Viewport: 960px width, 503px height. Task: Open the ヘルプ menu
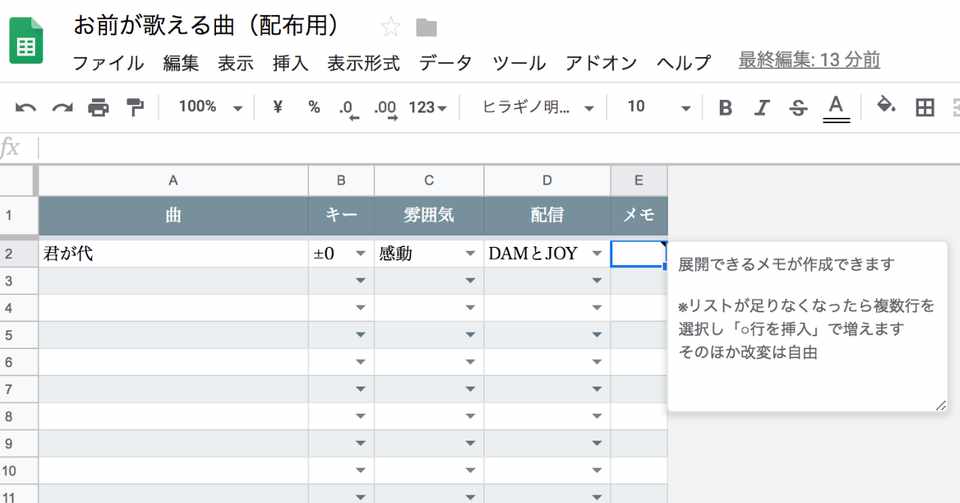click(x=683, y=62)
